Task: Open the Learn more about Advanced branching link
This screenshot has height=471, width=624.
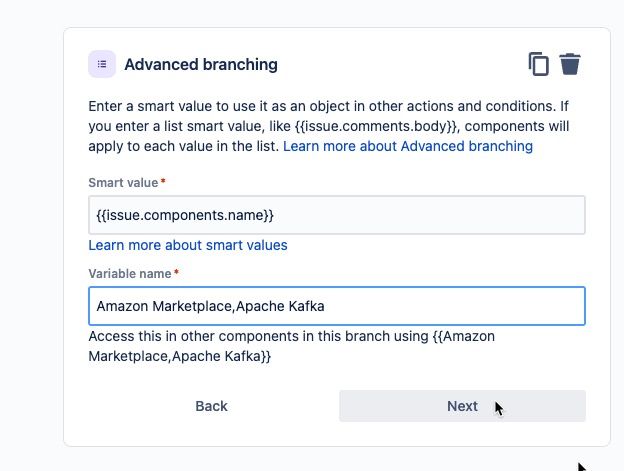Action: [408, 146]
